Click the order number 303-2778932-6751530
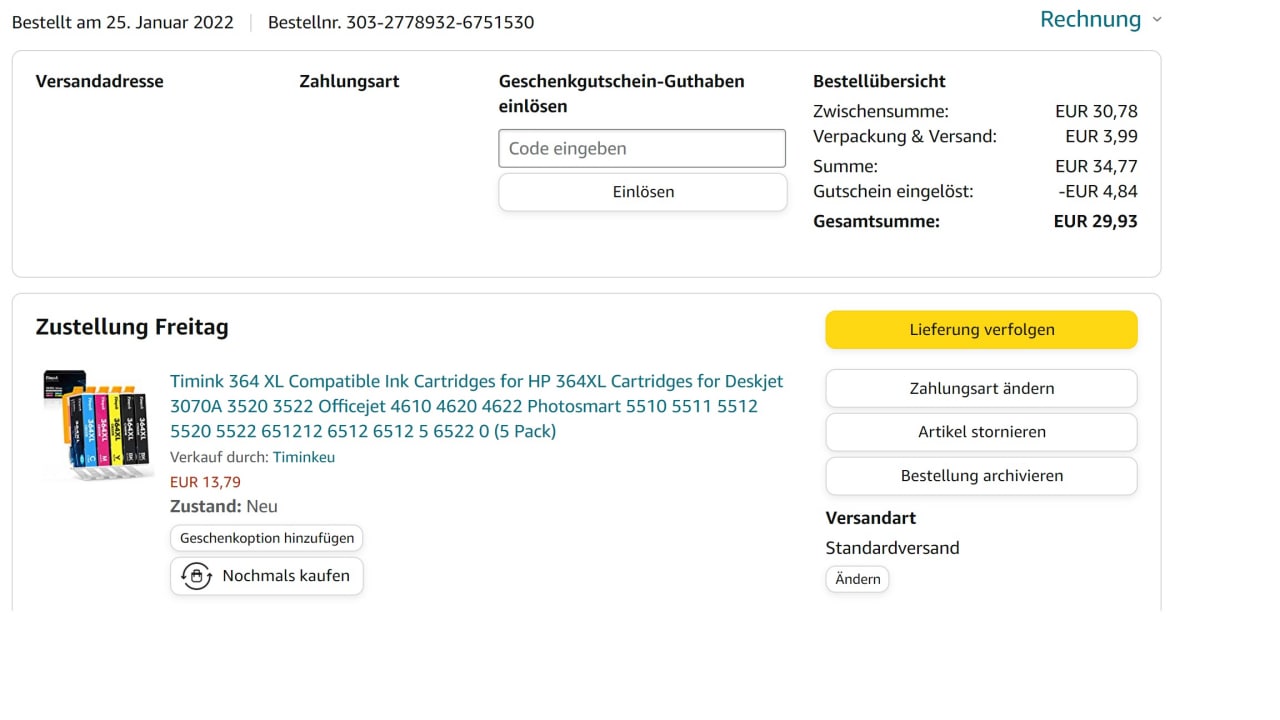This screenshot has height=720, width=1280. pos(440,22)
